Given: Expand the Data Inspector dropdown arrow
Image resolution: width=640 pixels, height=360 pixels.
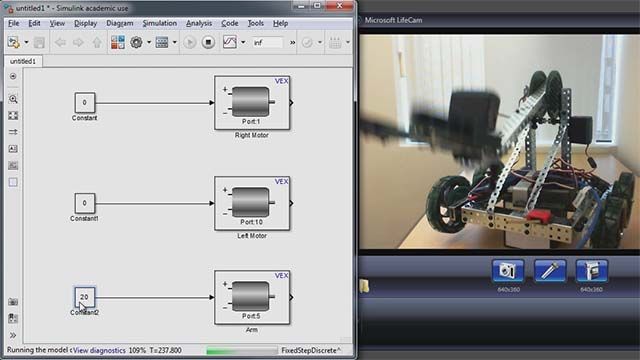Looking at the screenshot, I should point(243,42).
